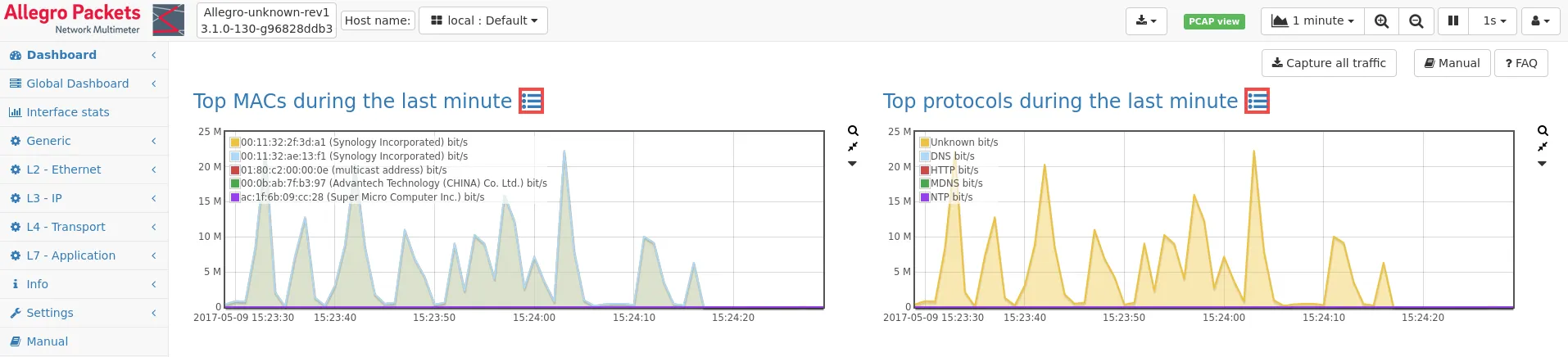Toggle the Unknown bit/s legend entry
Image resolution: width=1568 pixels, height=357 pixels.
pos(963,142)
